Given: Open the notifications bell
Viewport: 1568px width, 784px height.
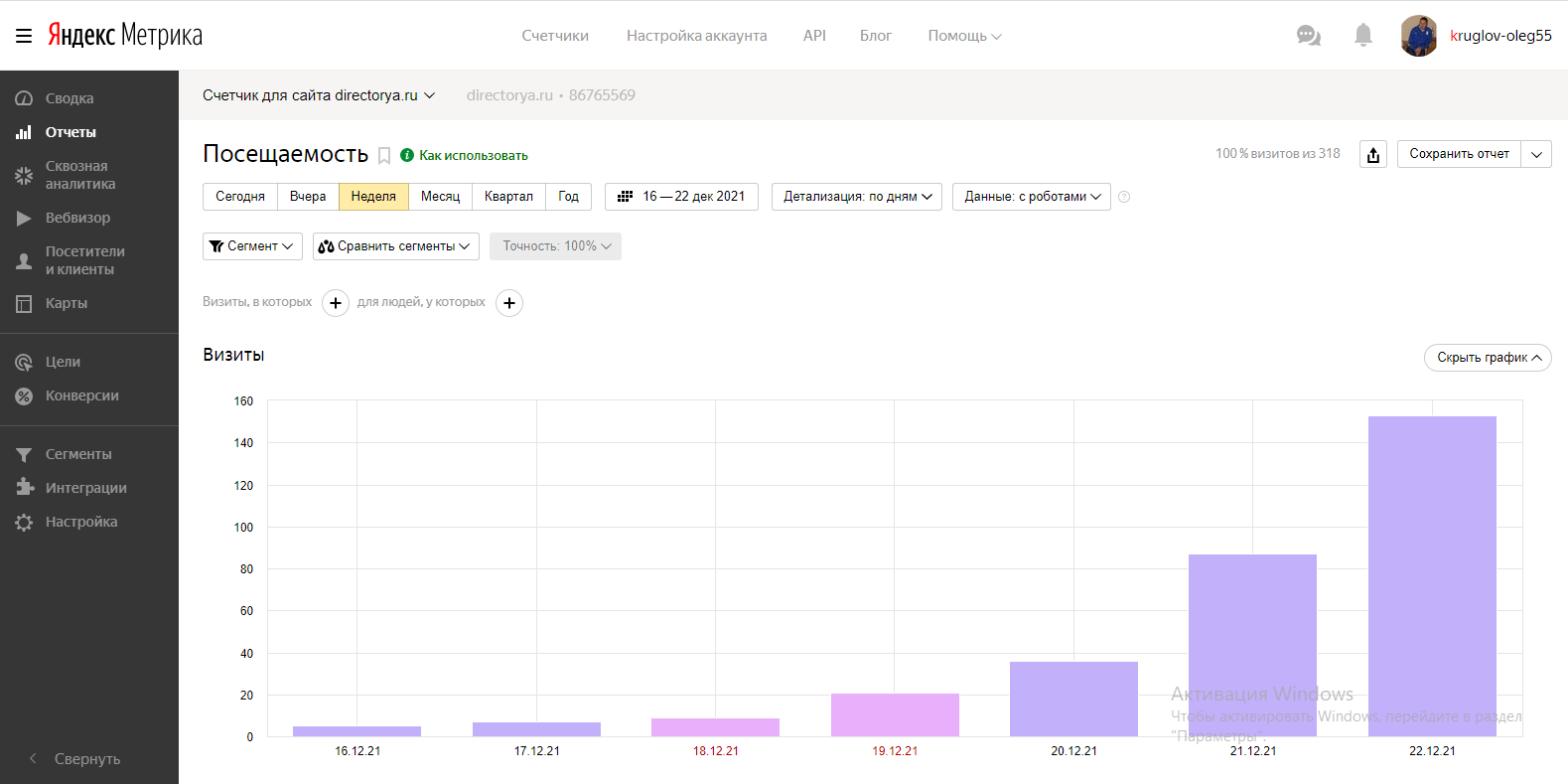Looking at the screenshot, I should 1363,36.
